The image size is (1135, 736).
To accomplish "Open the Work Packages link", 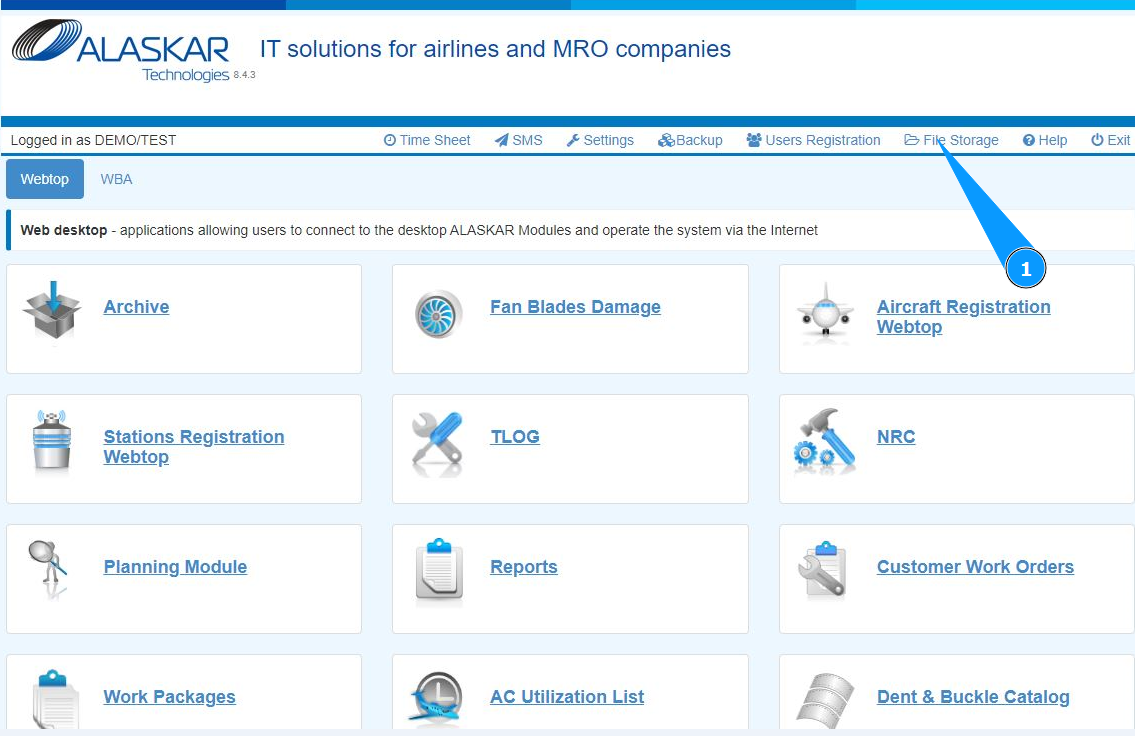I will coord(169,697).
